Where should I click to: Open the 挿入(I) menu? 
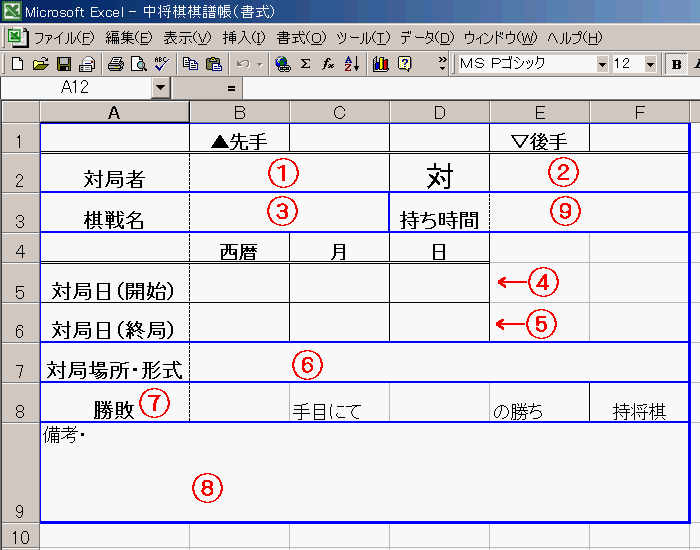(x=244, y=38)
